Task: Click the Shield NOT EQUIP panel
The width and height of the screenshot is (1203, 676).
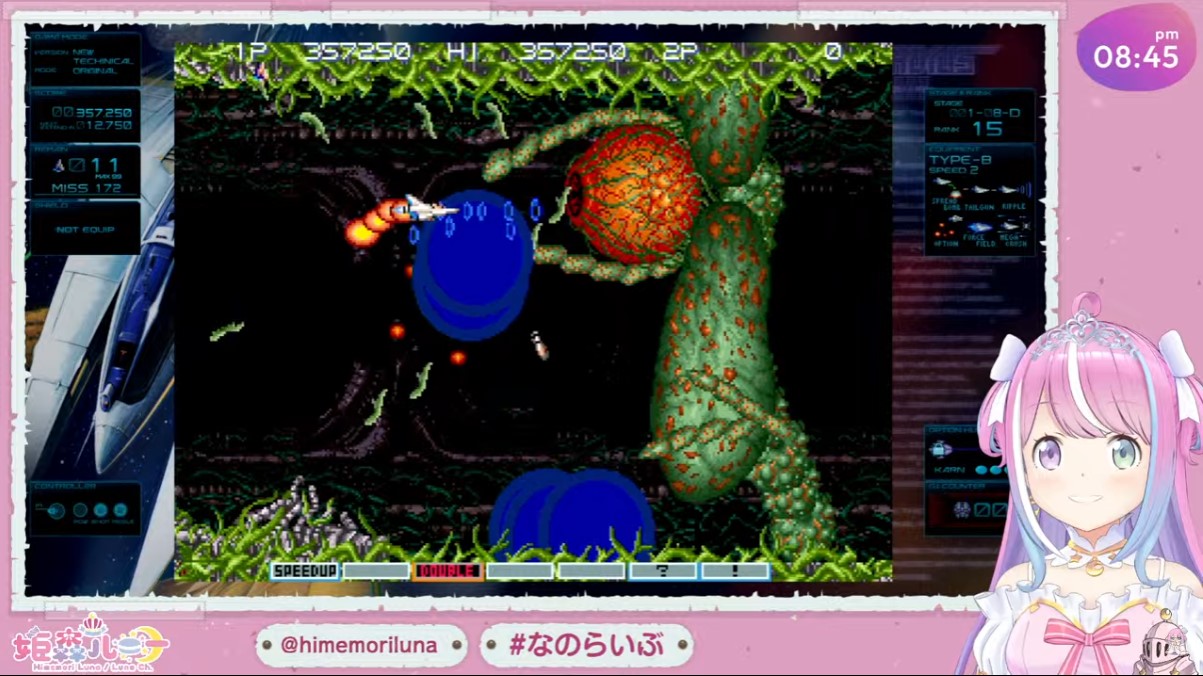Action: click(x=84, y=229)
